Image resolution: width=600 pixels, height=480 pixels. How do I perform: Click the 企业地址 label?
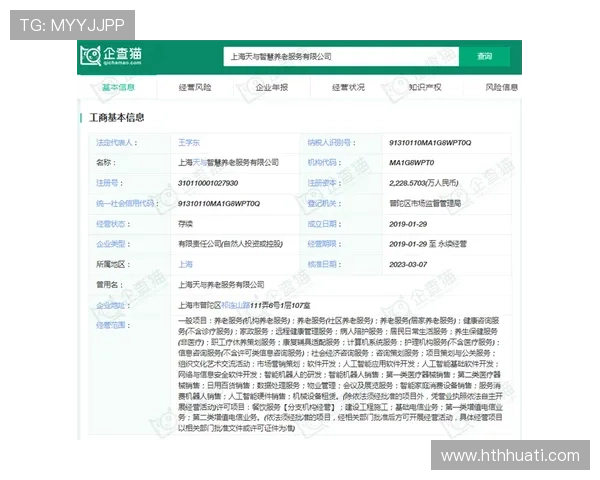pyautogui.click(x=113, y=305)
